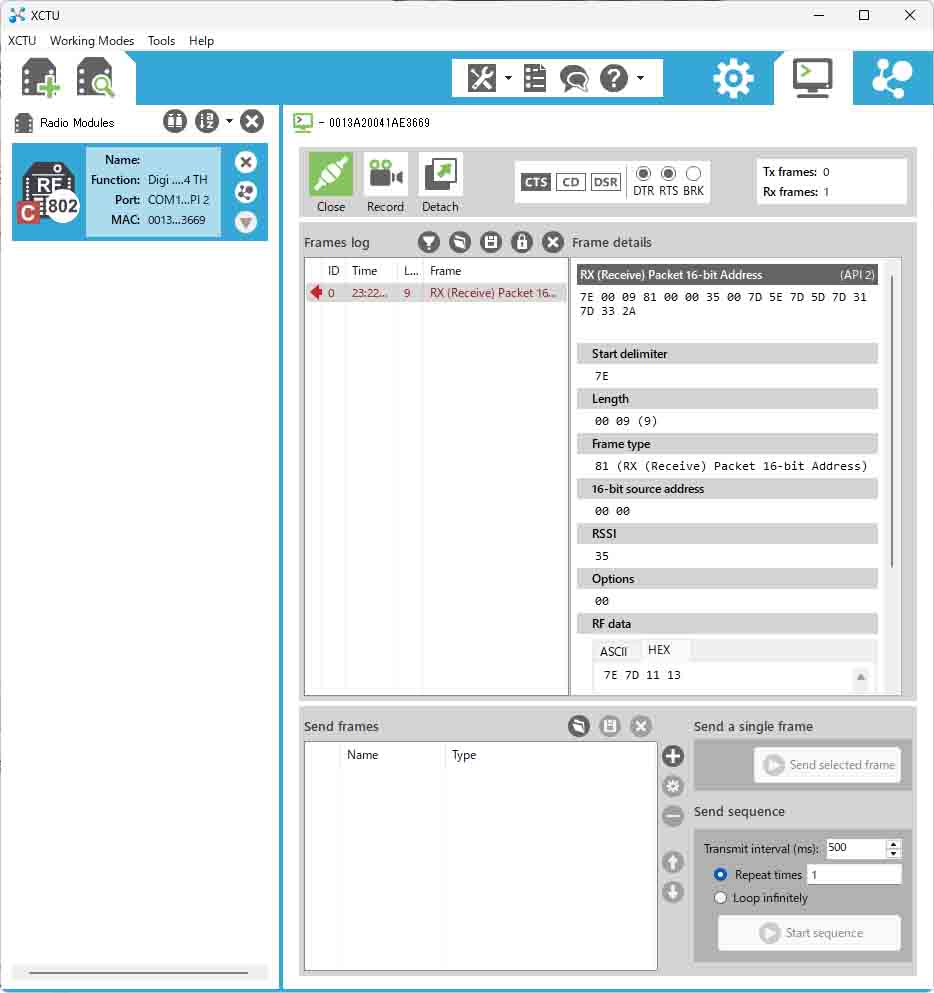Toggle the BRK line
The height and width of the screenshot is (993, 934).
click(x=693, y=174)
